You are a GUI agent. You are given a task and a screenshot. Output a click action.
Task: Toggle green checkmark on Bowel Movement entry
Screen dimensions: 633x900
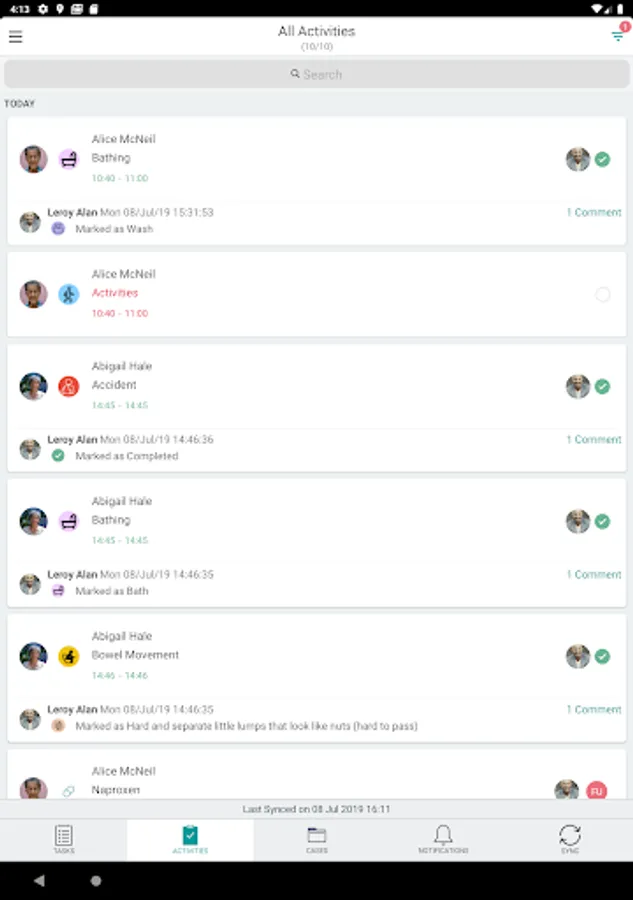[x=603, y=656]
